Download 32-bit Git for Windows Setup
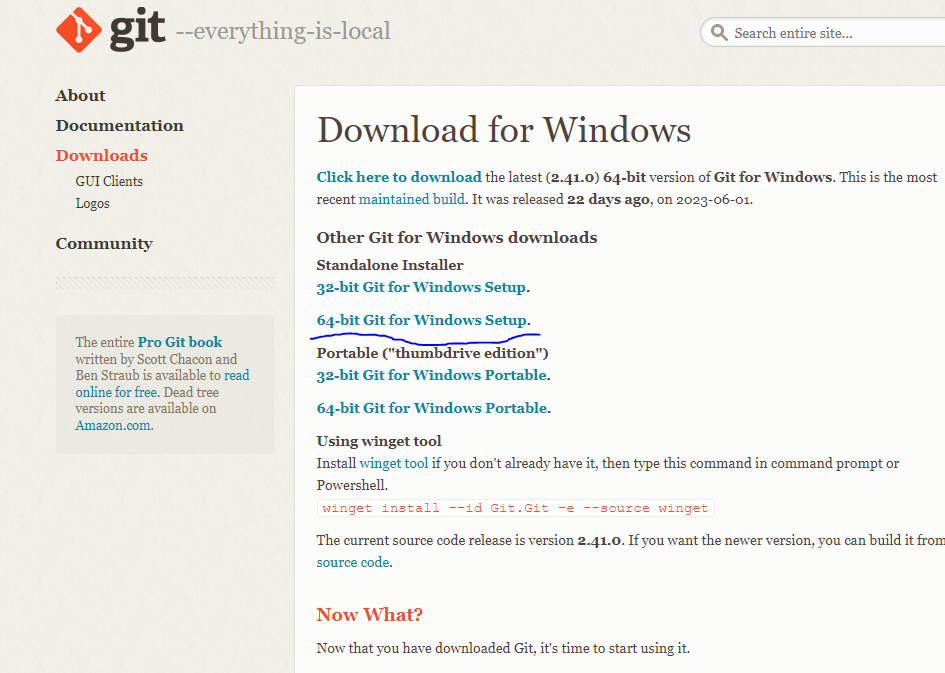The height and width of the screenshot is (673, 945). coord(421,287)
